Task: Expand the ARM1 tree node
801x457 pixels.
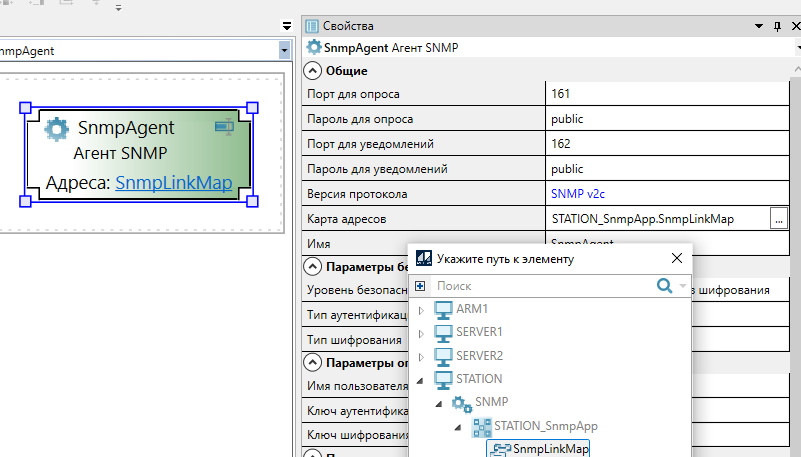Action: pyautogui.click(x=421, y=310)
